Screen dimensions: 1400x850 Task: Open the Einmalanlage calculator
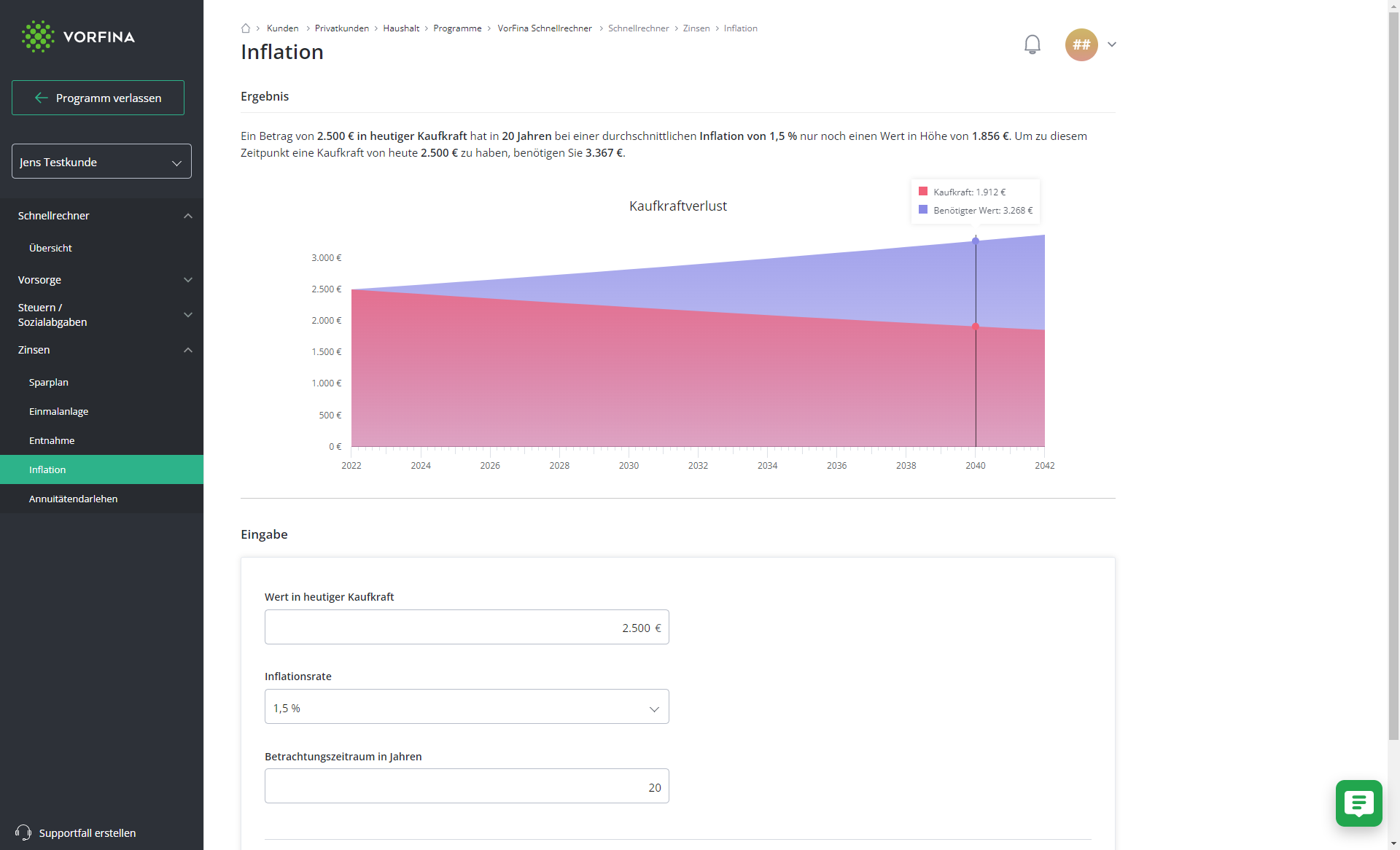(x=58, y=411)
